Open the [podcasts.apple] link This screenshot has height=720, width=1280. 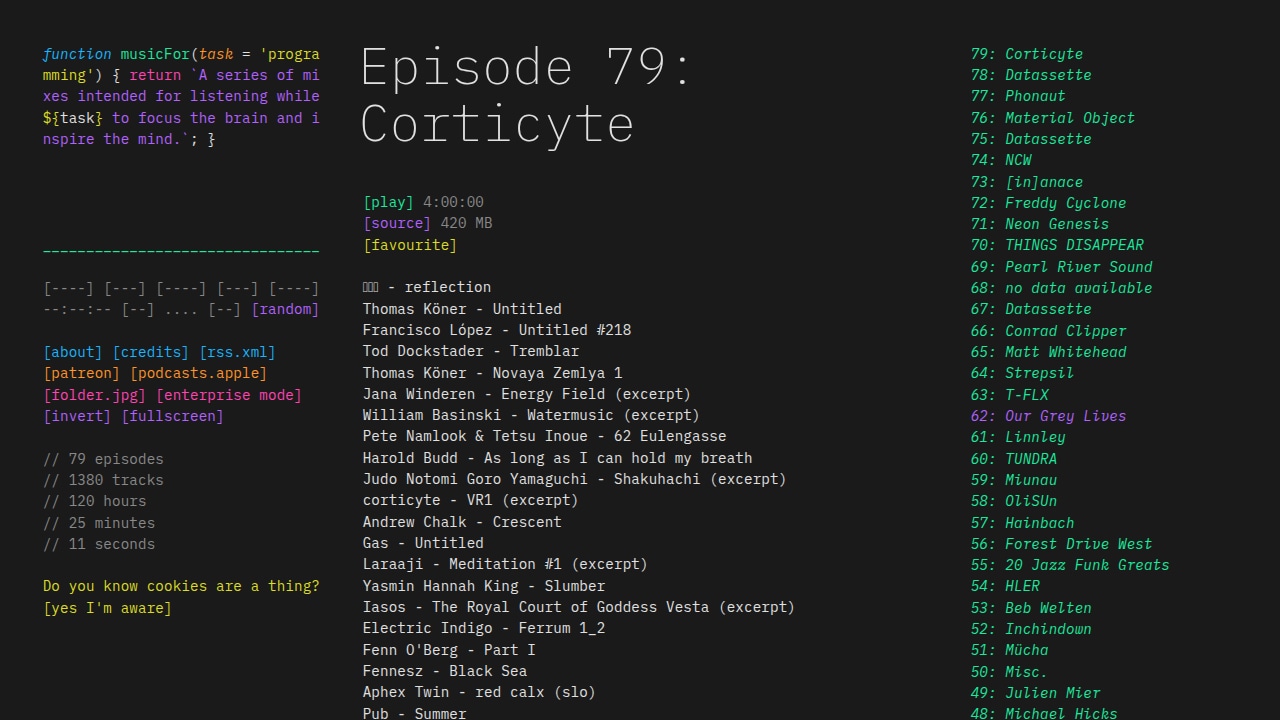198,373
